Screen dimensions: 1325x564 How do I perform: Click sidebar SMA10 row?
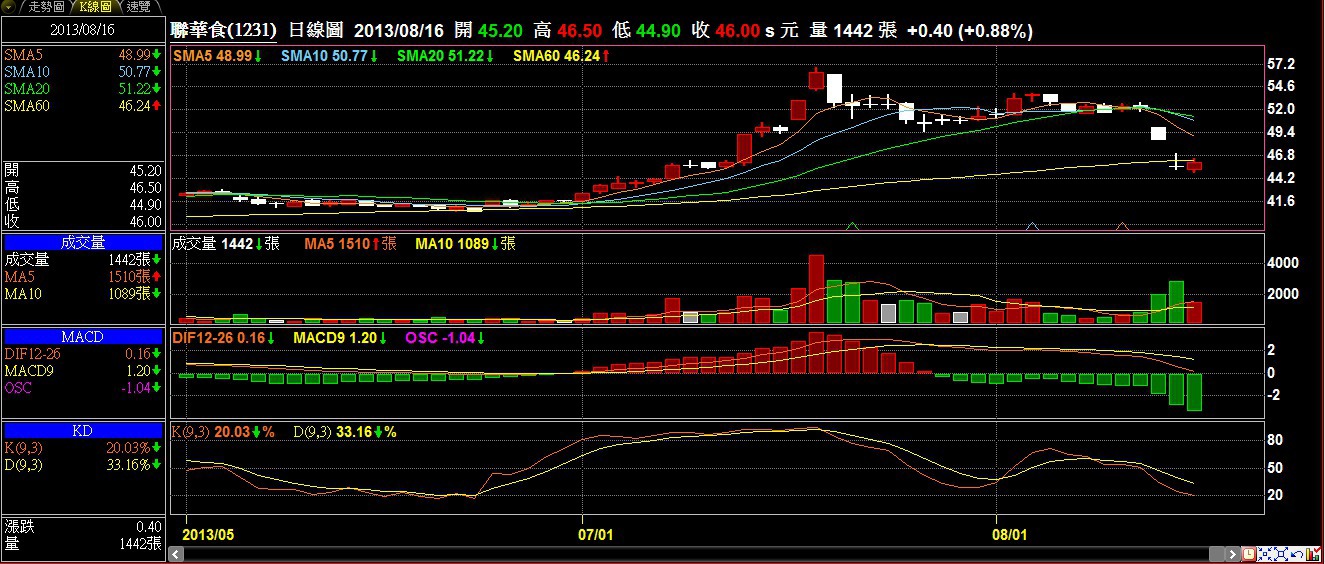pyautogui.click(x=83, y=72)
